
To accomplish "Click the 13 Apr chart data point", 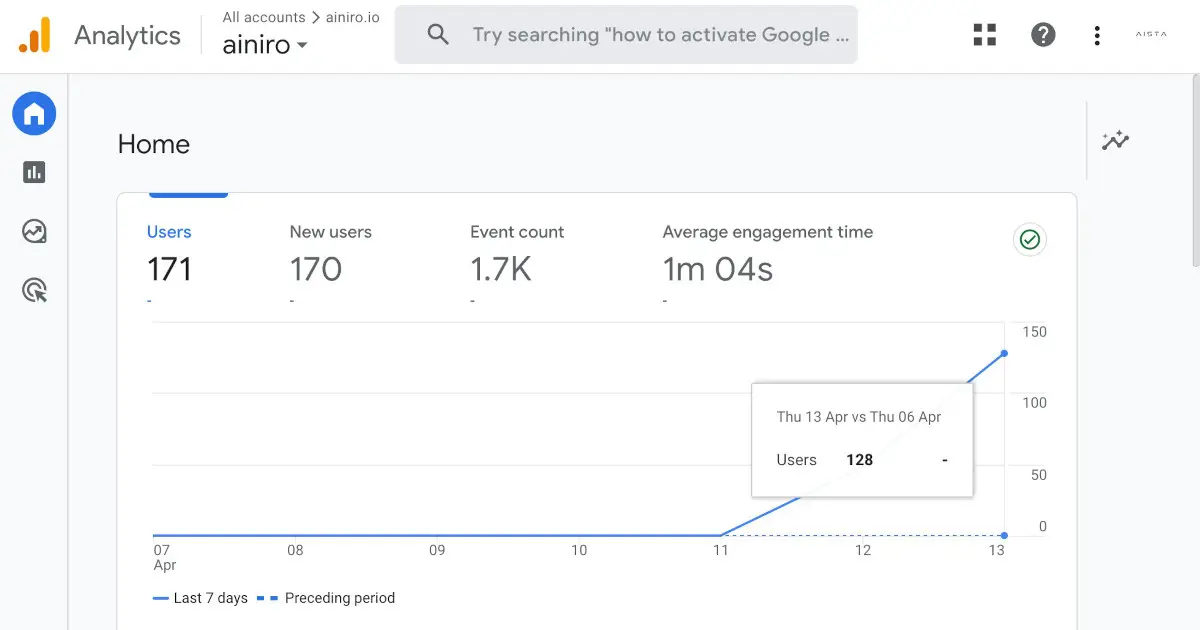I will (x=1004, y=353).
